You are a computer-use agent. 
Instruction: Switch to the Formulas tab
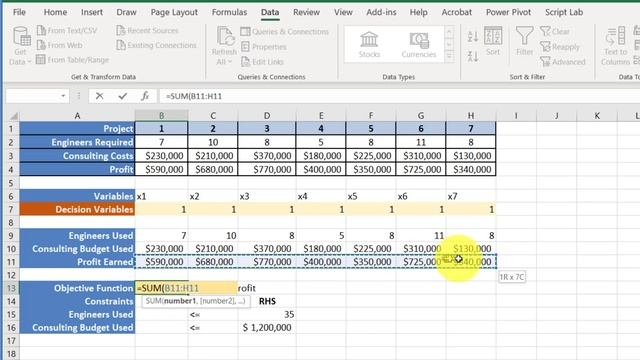(229, 12)
